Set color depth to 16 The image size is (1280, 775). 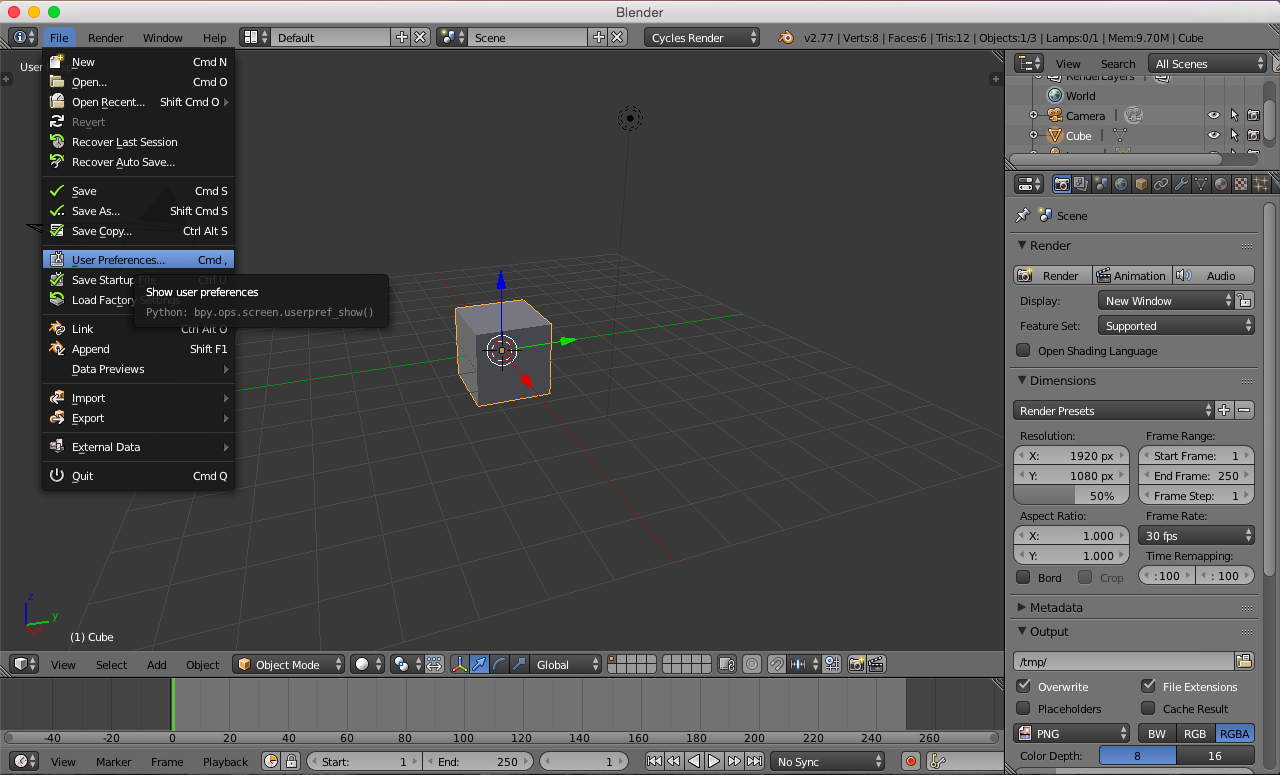pyautogui.click(x=1215, y=756)
